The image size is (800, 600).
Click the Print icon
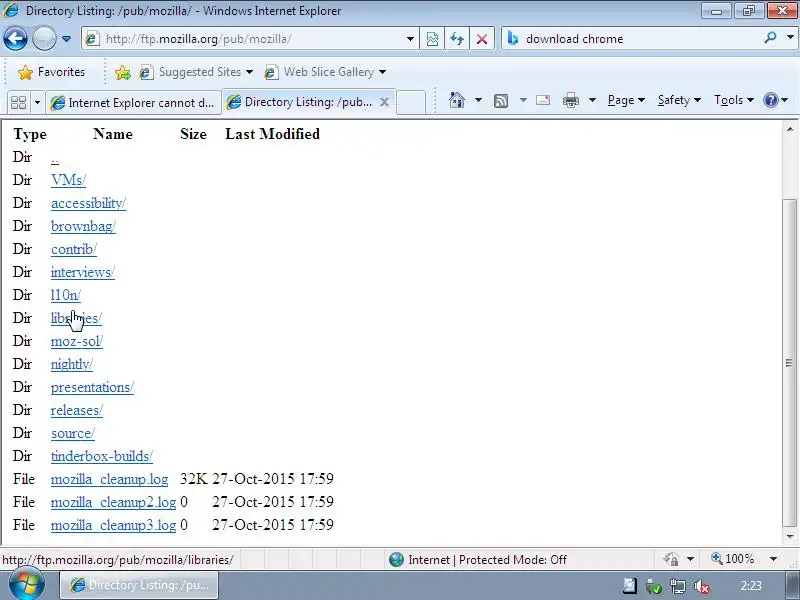[570, 100]
